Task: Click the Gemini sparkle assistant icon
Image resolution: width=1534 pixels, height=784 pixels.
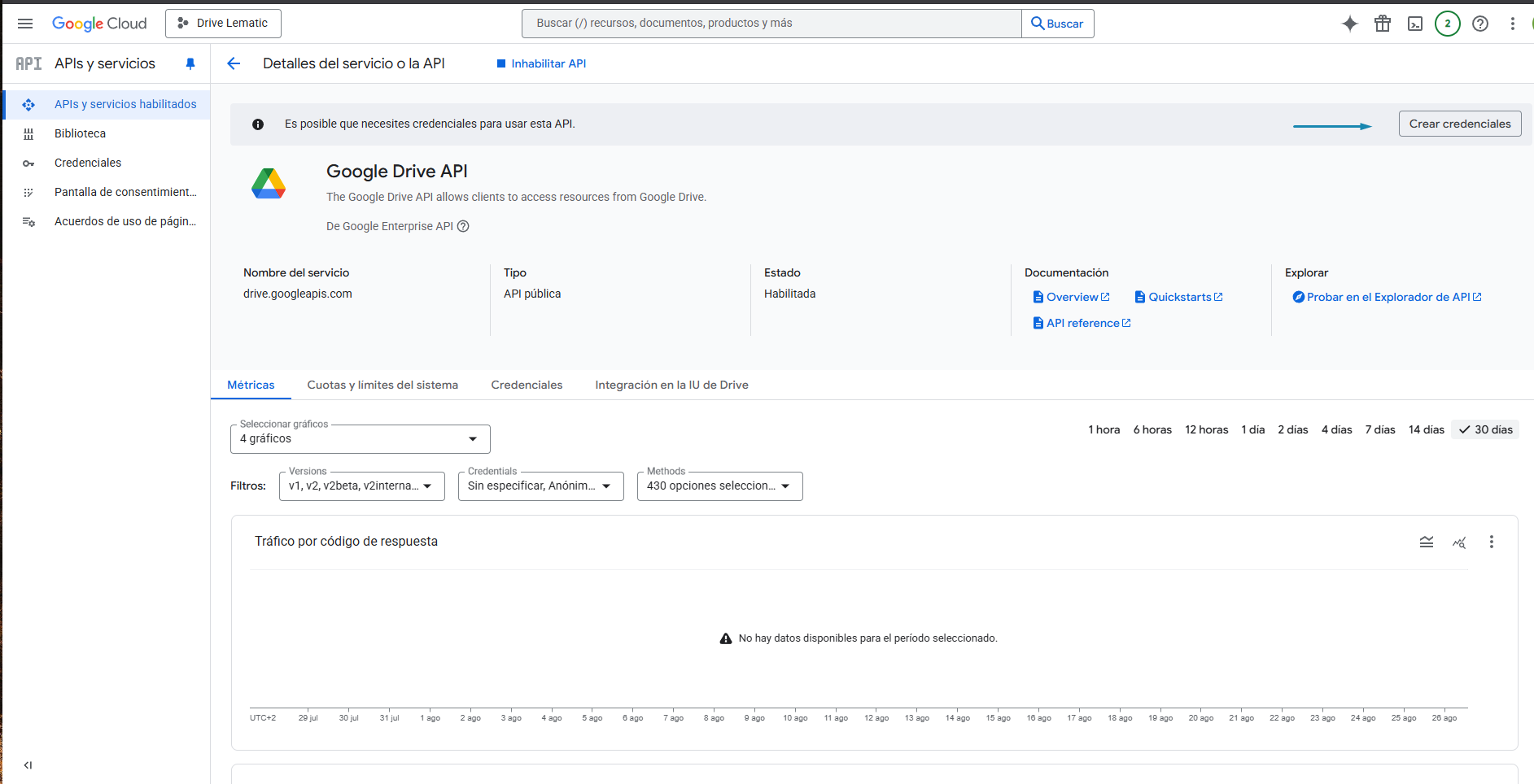Action: [x=1349, y=24]
